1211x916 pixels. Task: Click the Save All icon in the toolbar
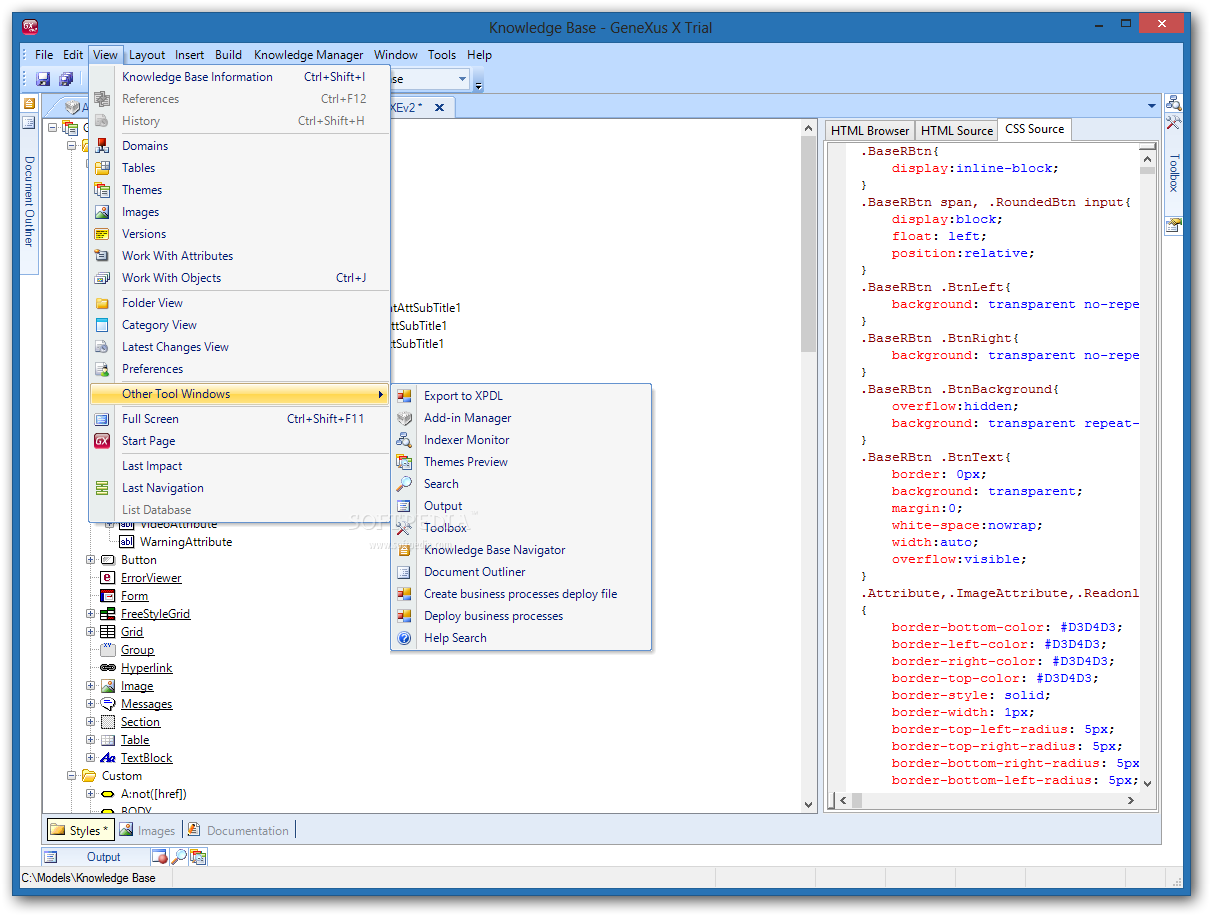point(66,79)
